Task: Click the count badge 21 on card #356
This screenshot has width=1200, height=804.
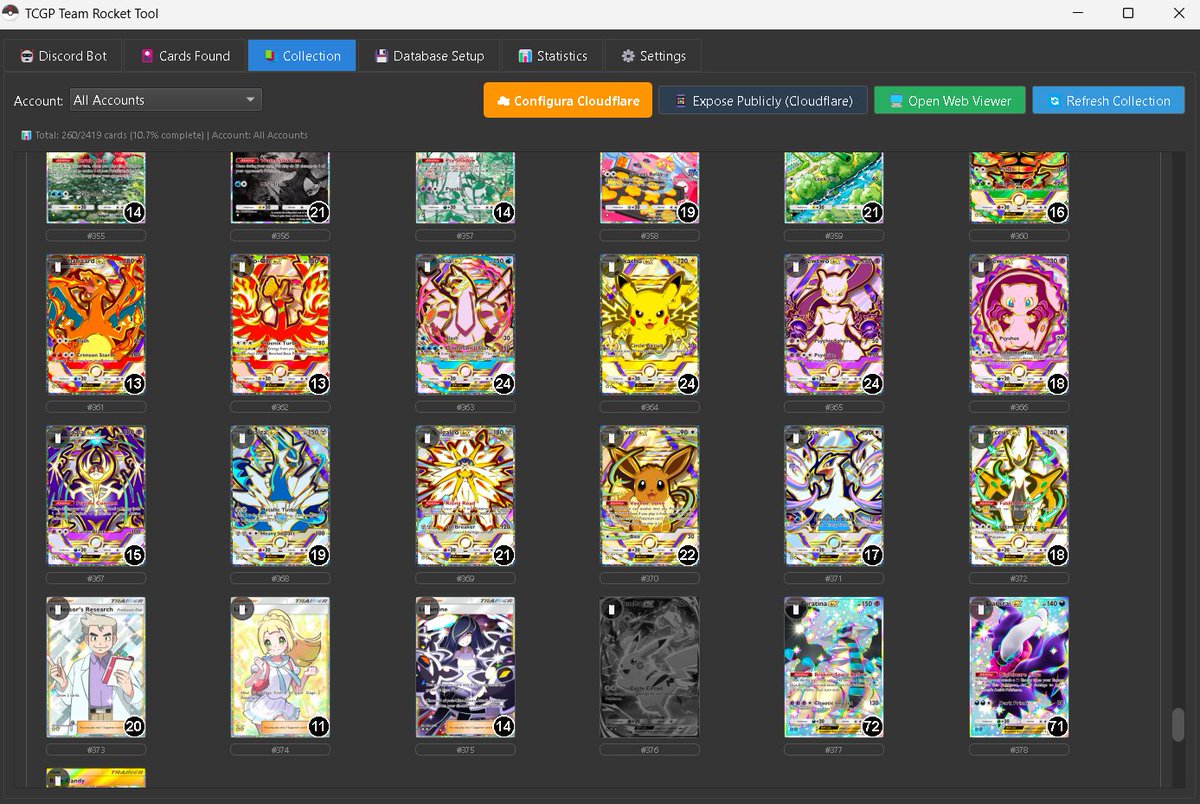Action: point(318,213)
